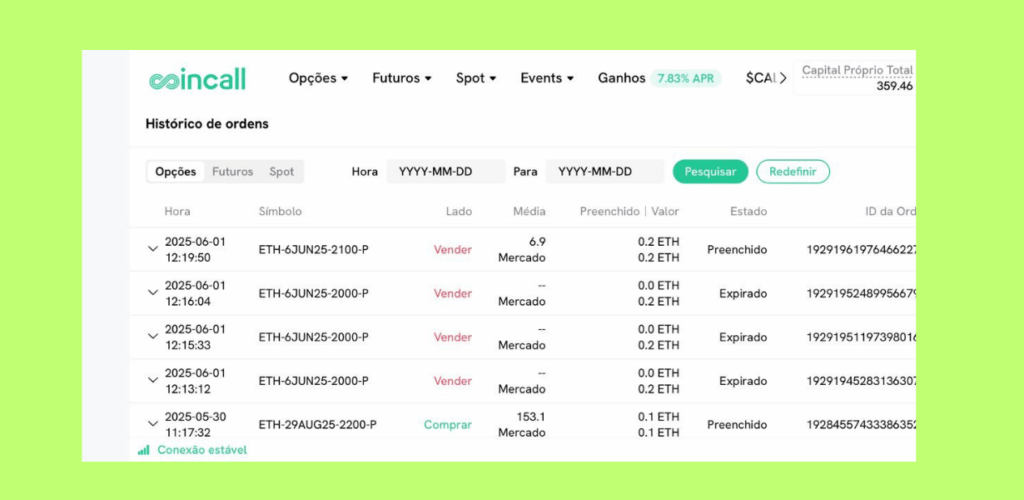Image resolution: width=1024 pixels, height=500 pixels.
Task: Click the Hora column header
Action: (177, 211)
